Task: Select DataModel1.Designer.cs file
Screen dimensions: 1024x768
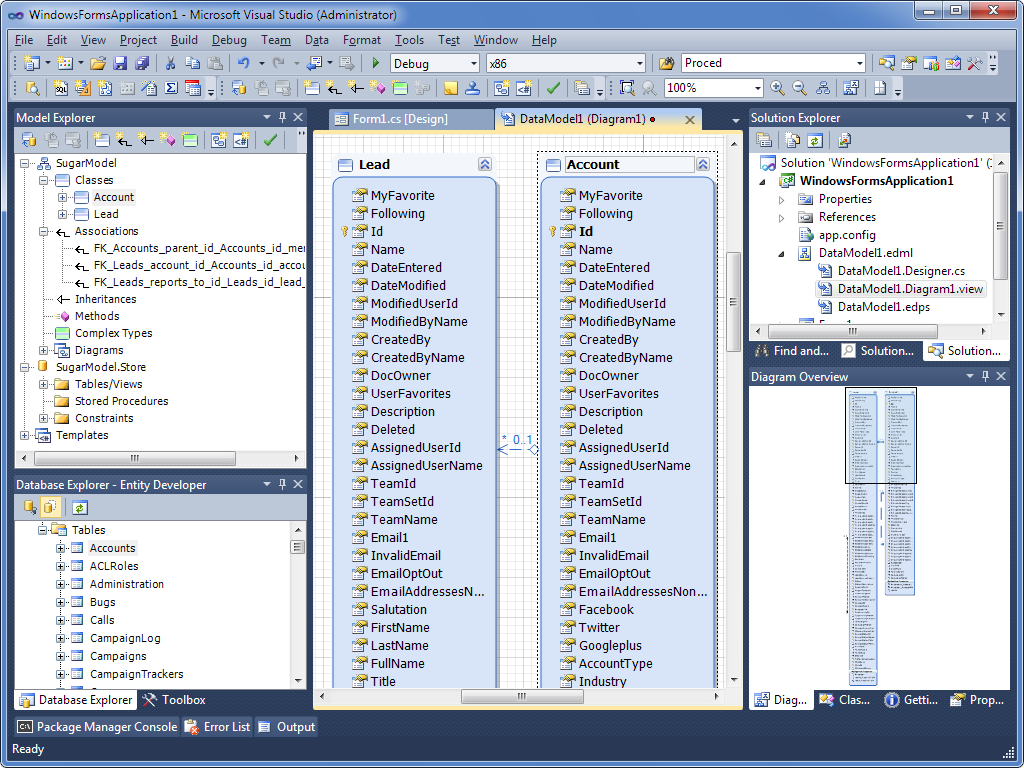Action: click(x=901, y=270)
